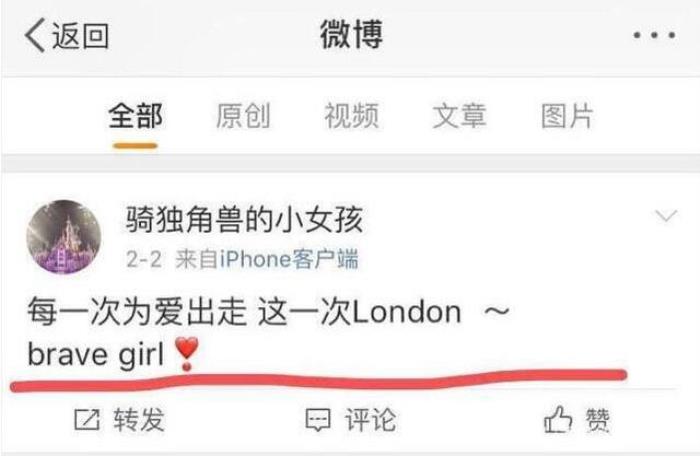Viewport: 700px width, 456px height.
Task: Open the castle profile avatar
Action: point(64,237)
